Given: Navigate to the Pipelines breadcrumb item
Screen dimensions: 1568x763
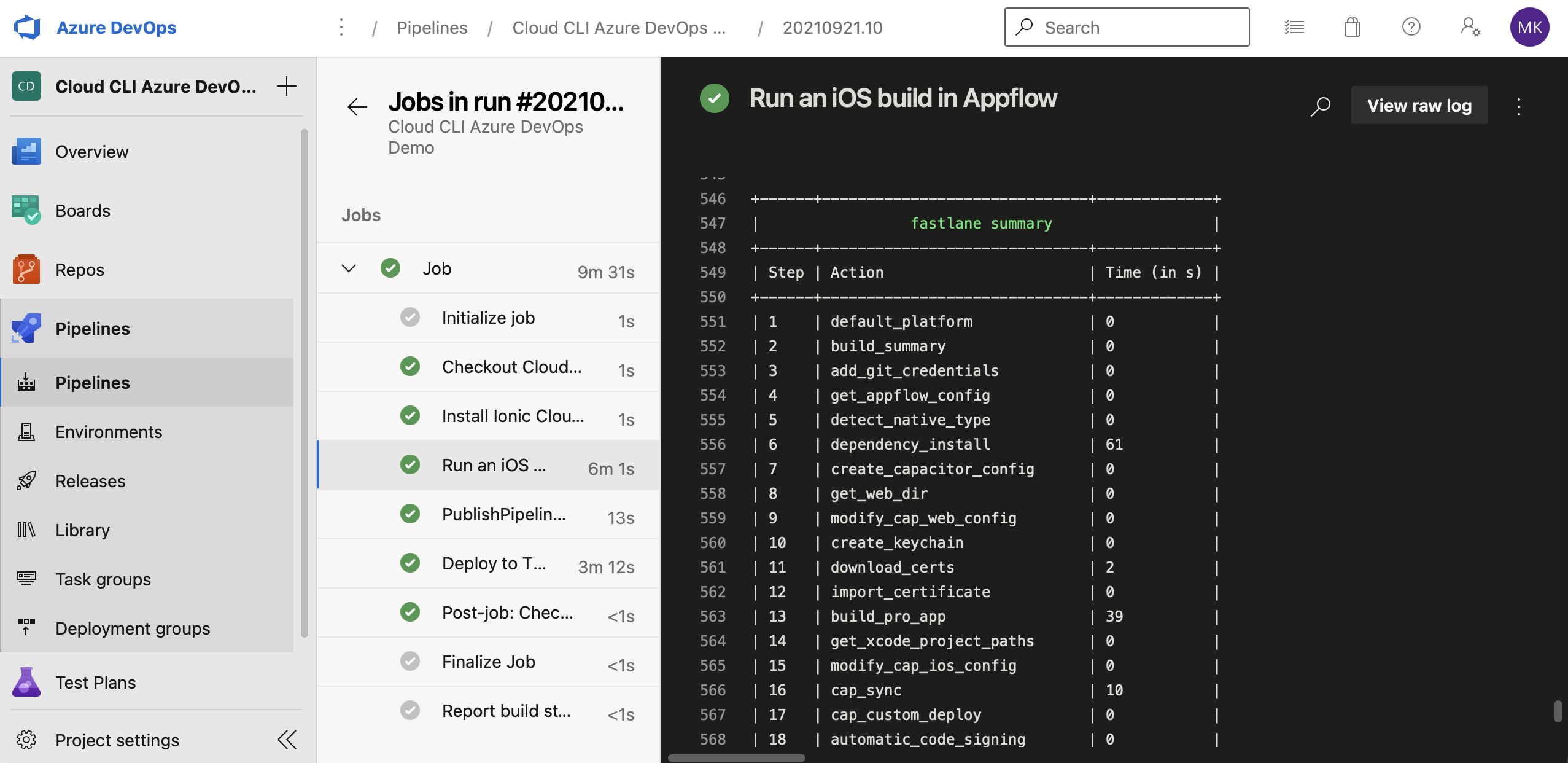Looking at the screenshot, I should pyautogui.click(x=431, y=27).
